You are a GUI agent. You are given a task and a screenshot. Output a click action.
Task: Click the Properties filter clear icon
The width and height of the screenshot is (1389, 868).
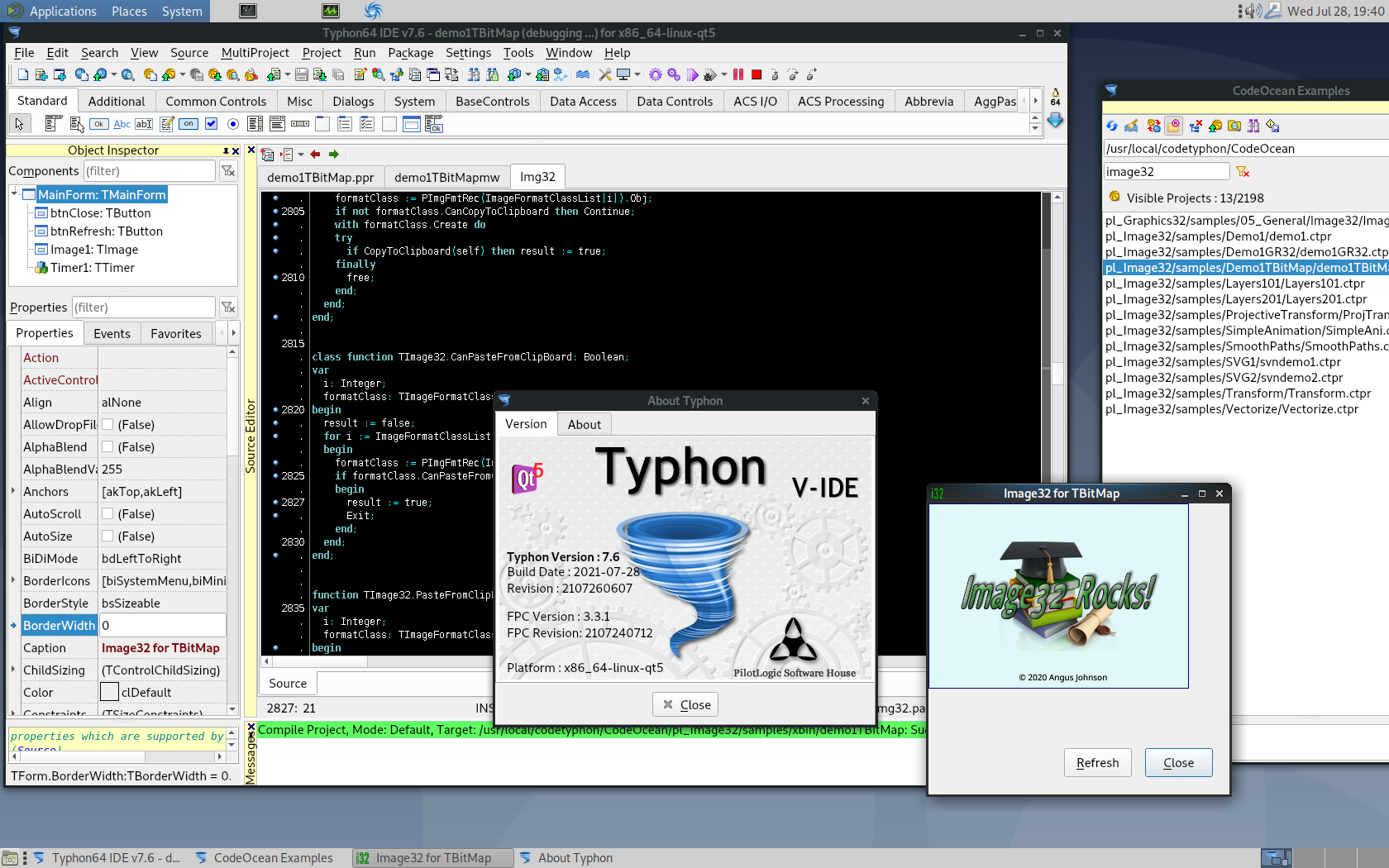coord(228,308)
